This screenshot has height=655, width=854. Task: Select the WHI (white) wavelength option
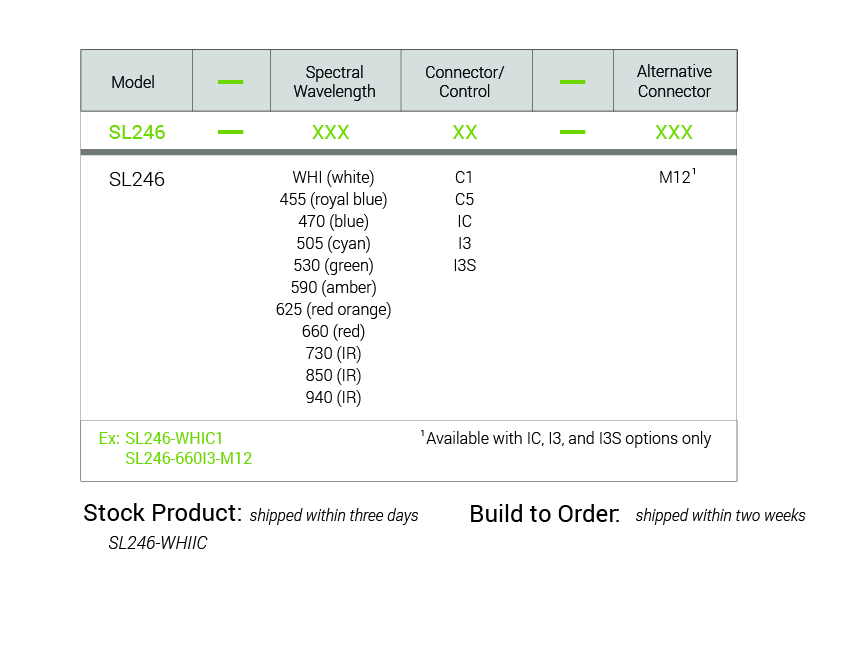[333, 178]
